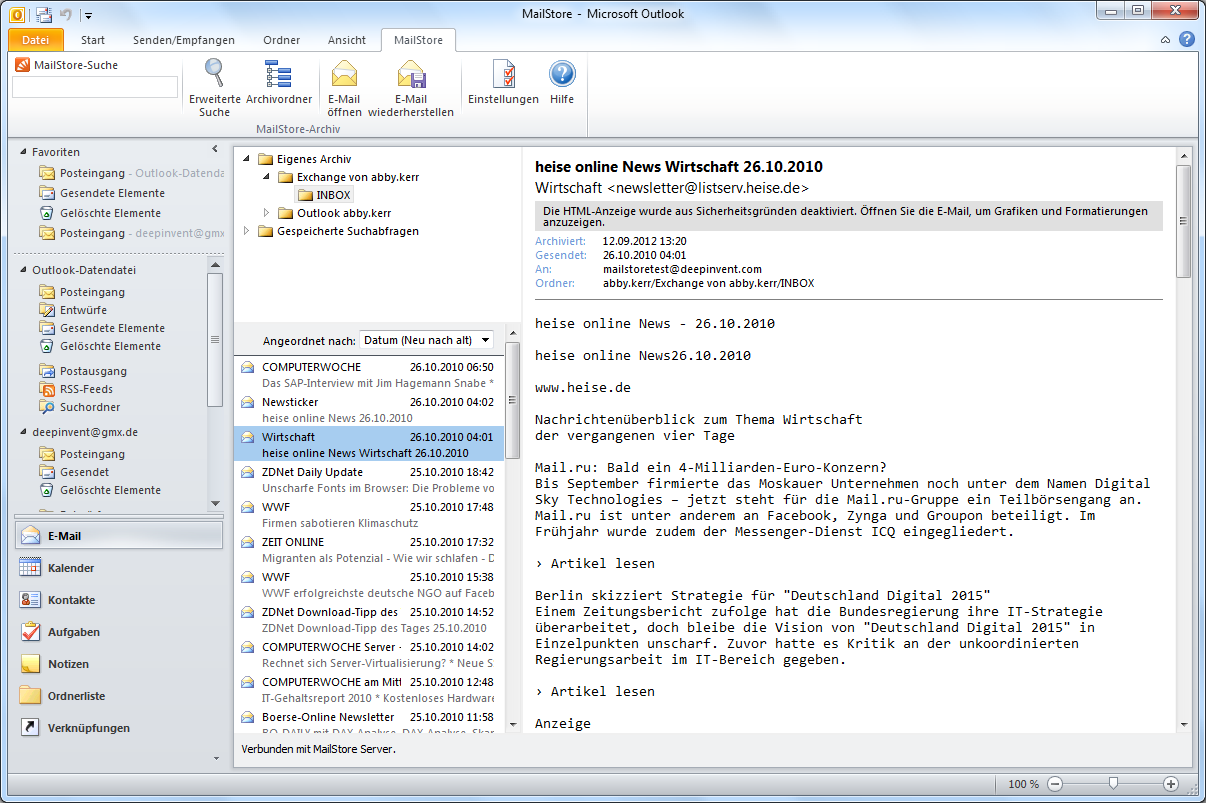The width and height of the screenshot is (1206, 803).
Task: Select the ZDNet Daily Update email
Action: click(x=312, y=472)
